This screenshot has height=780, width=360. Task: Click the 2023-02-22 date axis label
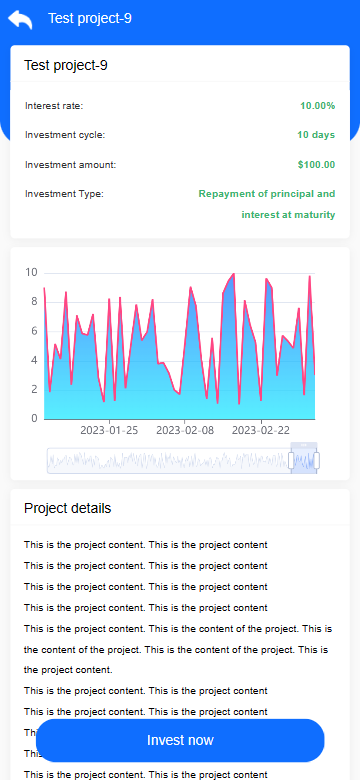tap(261, 430)
